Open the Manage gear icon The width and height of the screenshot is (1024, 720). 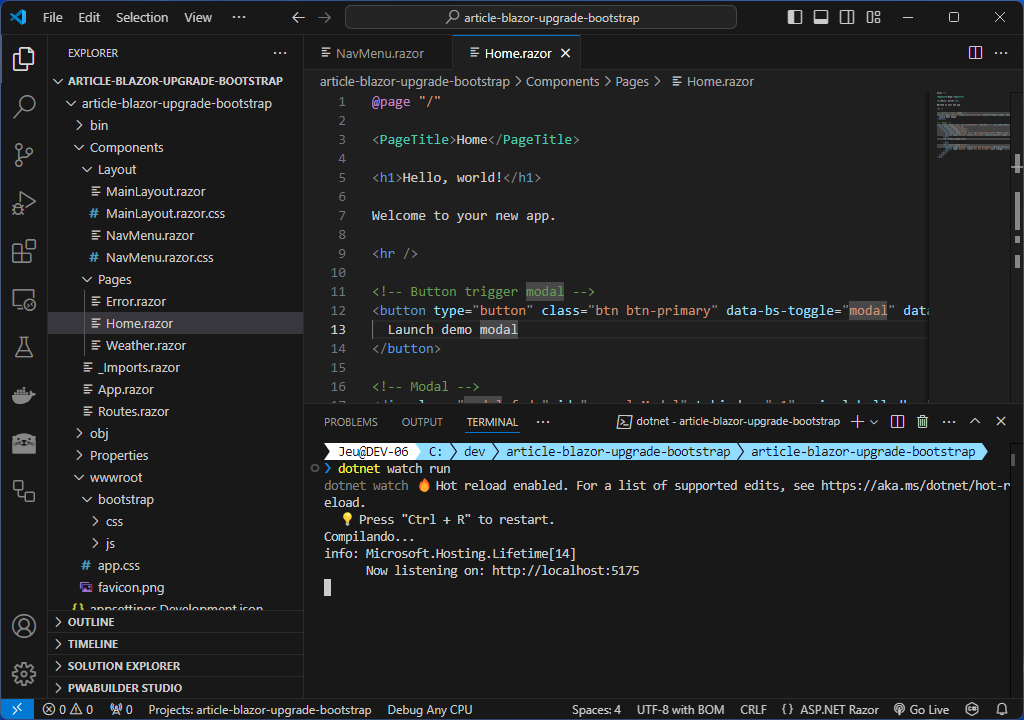24,674
